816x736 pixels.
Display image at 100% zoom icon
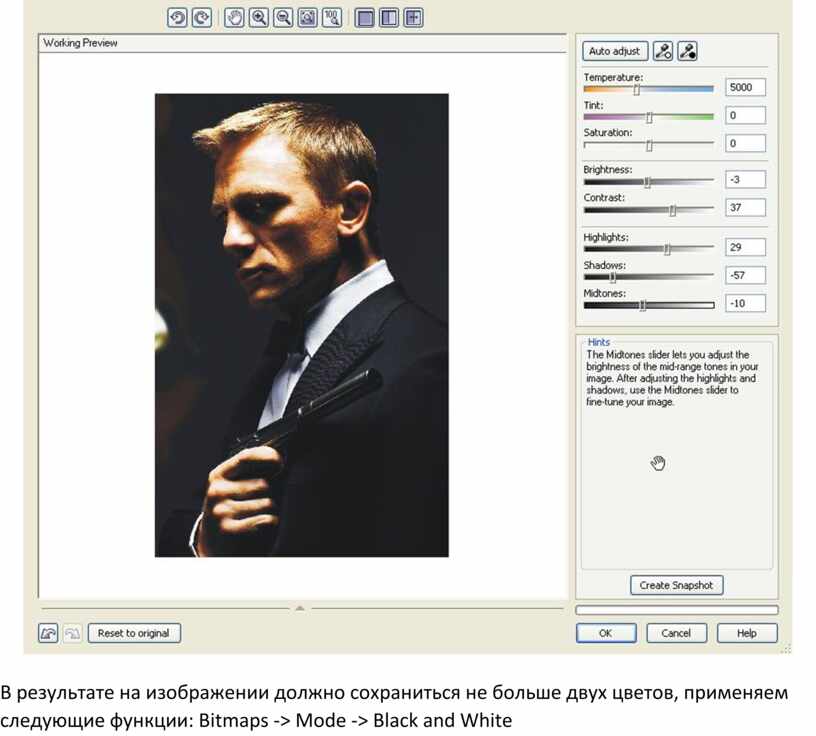point(332,18)
